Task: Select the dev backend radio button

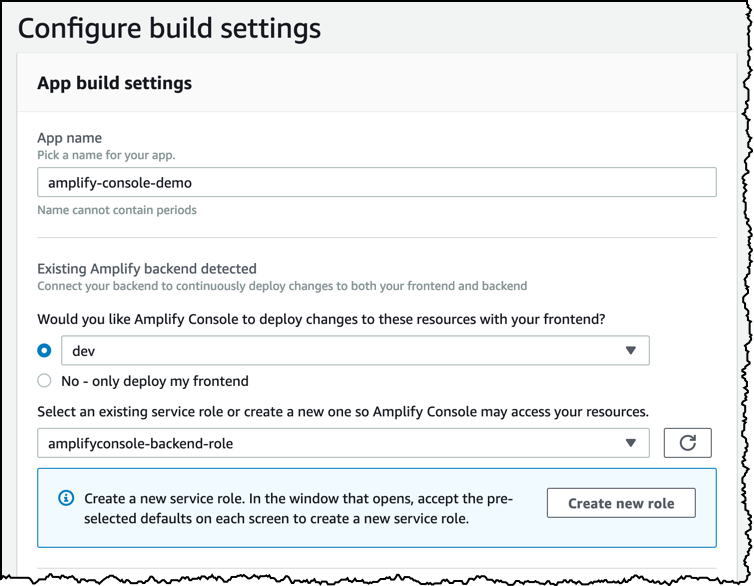Action: 44,351
